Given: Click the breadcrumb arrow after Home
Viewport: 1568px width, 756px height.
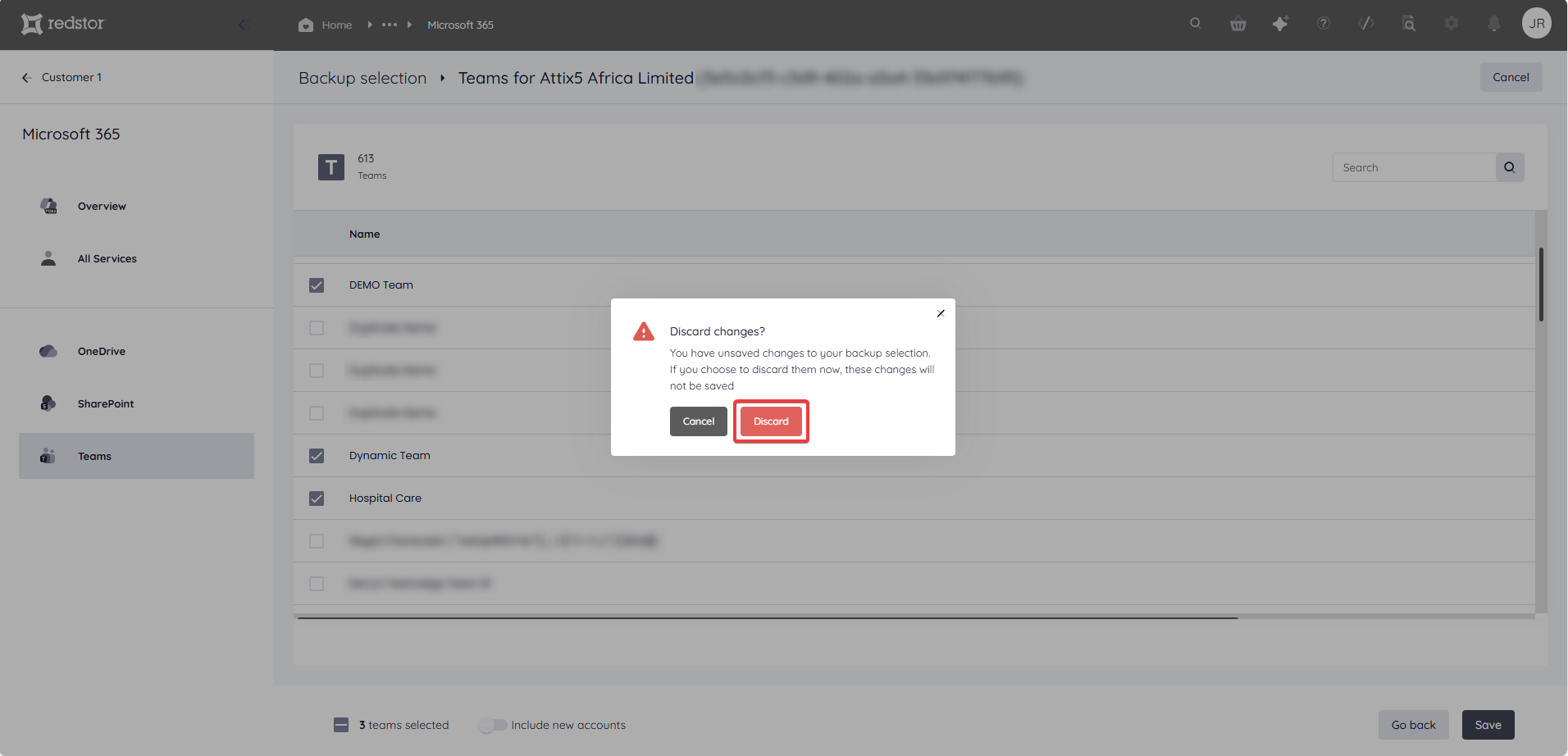Looking at the screenshot, I should [x=370, y=25].
